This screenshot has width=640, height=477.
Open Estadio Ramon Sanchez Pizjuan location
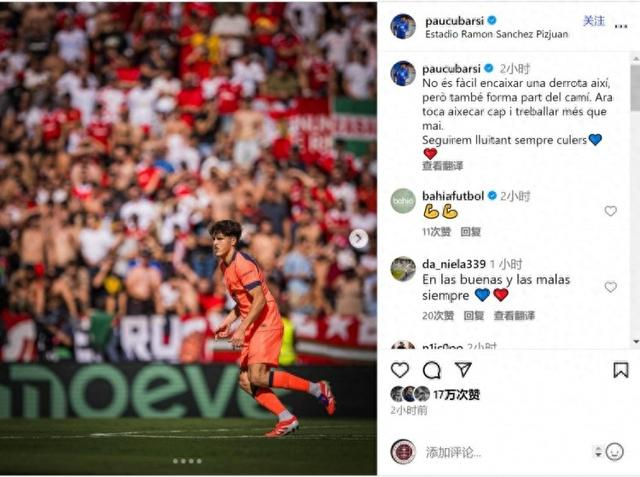coord(497,34)
